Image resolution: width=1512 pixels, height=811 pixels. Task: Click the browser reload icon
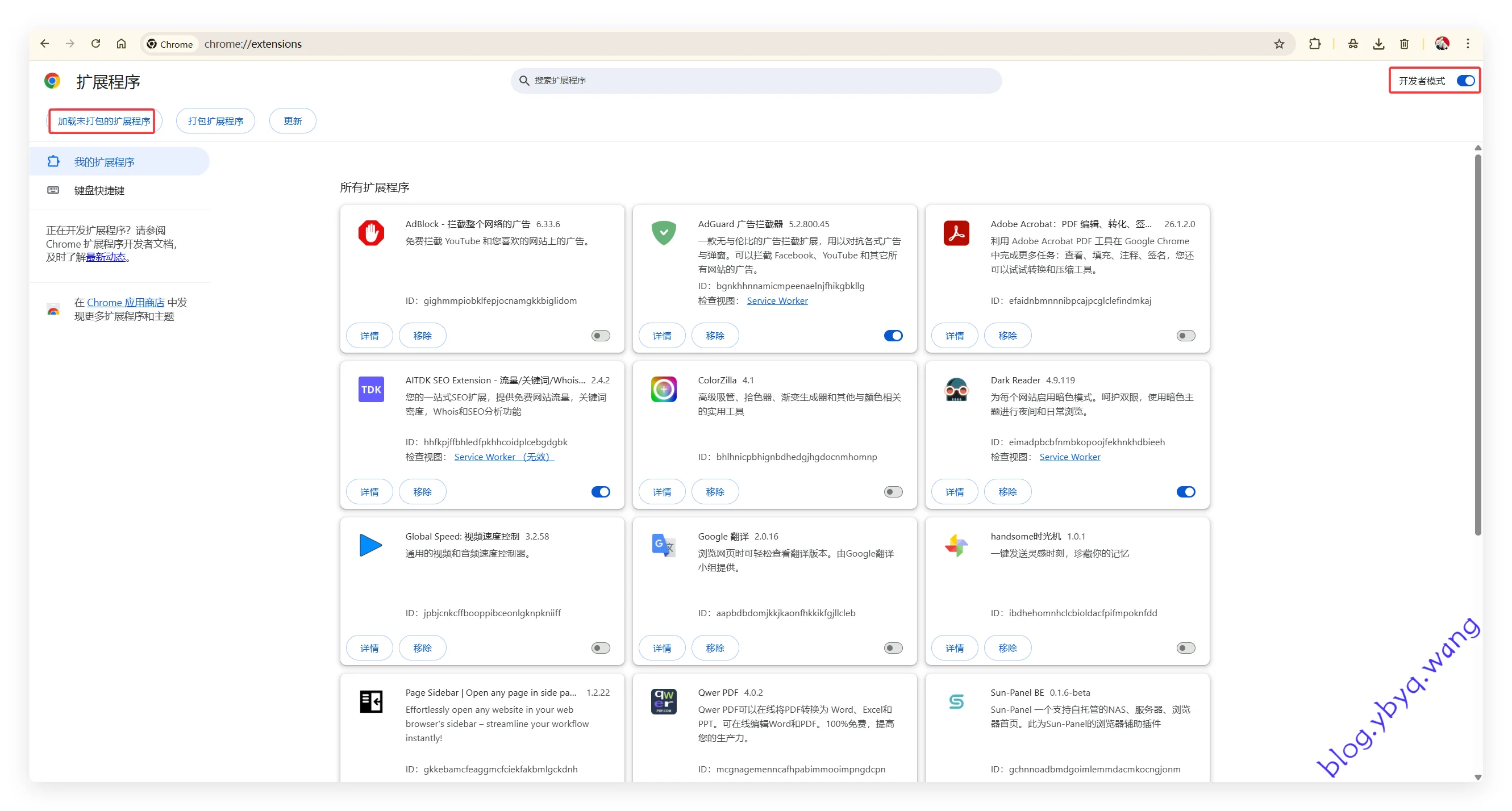tap(95, 44)
